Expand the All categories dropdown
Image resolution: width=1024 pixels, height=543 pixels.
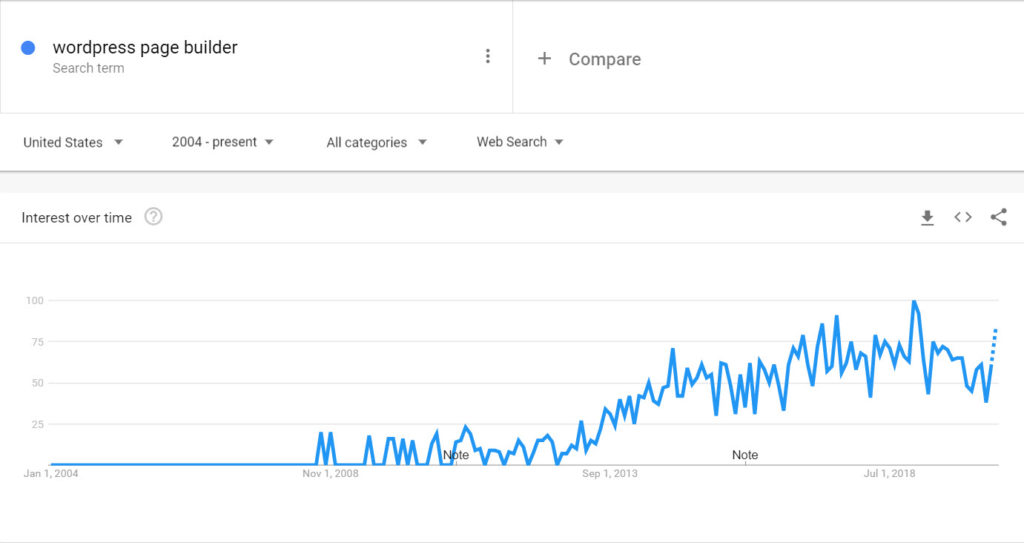376,142
